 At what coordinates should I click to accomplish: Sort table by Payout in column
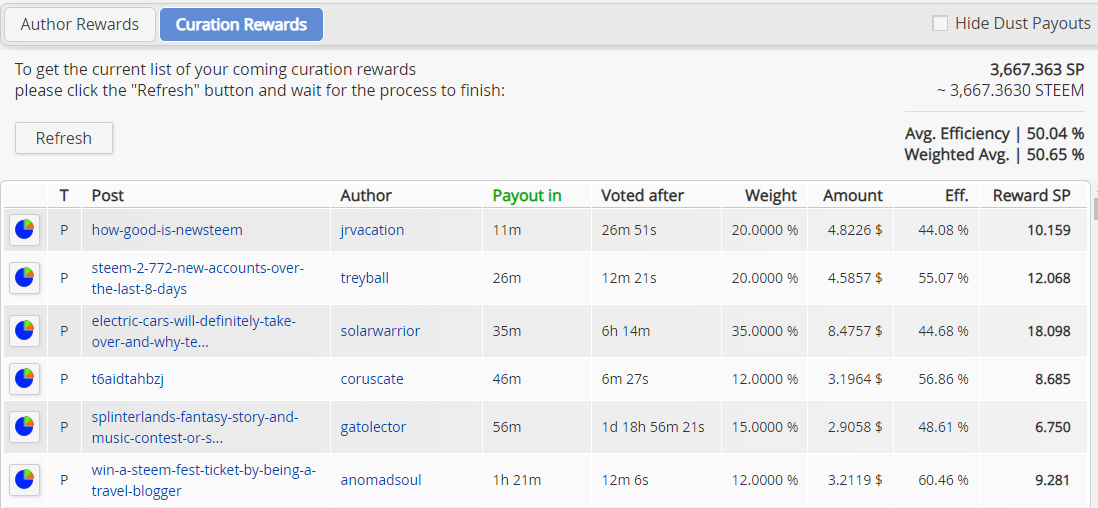(527, 195)
